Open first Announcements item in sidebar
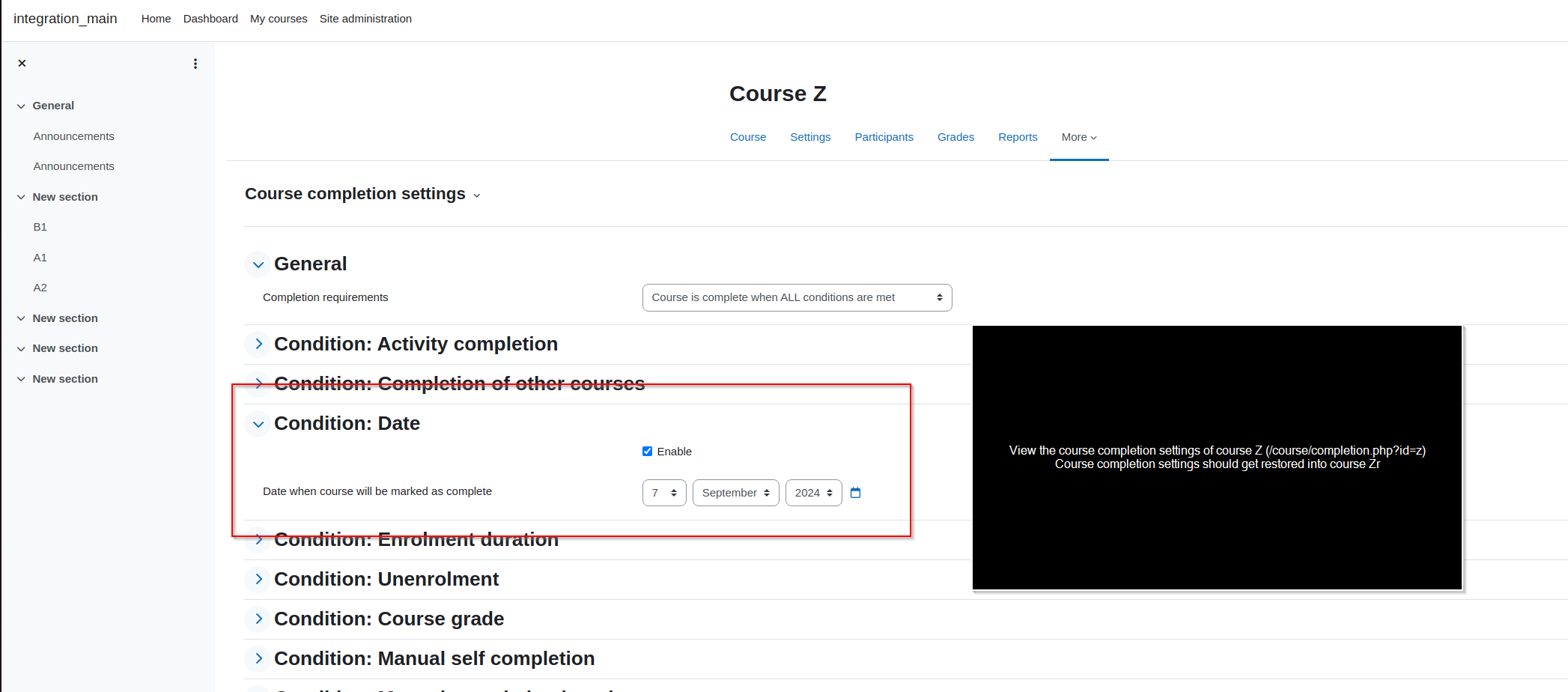The width and height of the screenshot is (1568, 692). (x=73, y=136)
